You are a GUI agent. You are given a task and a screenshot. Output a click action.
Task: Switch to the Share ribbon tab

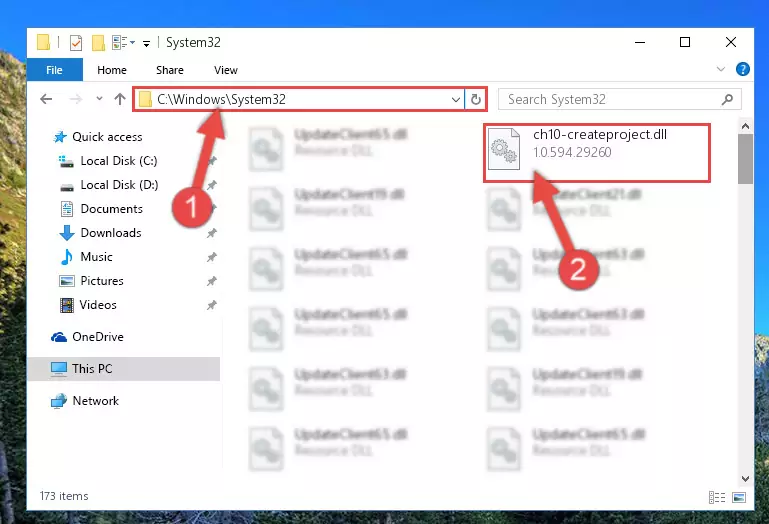click(170, 70)
